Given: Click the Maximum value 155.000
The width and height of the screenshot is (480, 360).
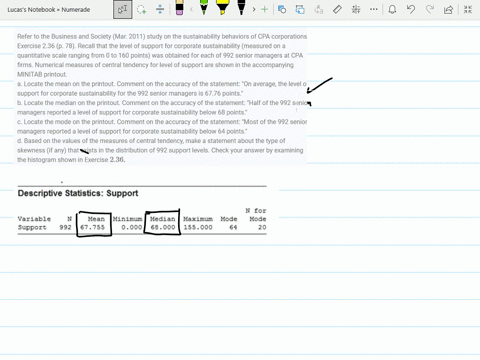Looking at the screenshot, I should pyautogui.click(x=198, y=227).
